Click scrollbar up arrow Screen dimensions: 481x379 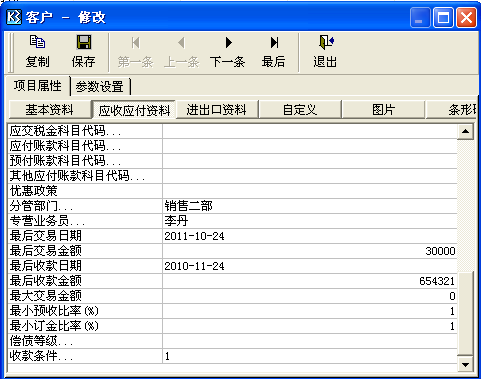pos(465,131)
